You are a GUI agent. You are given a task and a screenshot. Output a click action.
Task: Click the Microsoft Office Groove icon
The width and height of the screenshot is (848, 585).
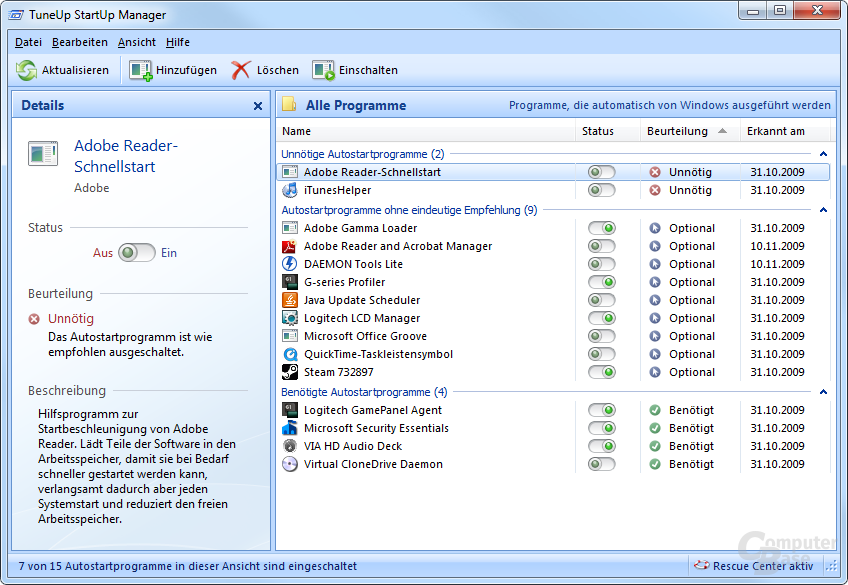290,336
